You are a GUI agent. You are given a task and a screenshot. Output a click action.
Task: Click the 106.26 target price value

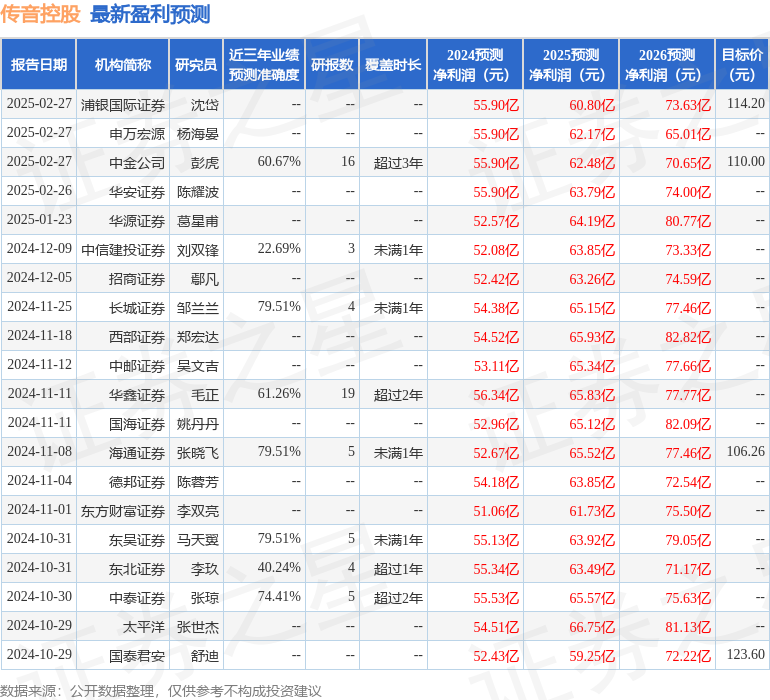pyautogui.click(x=746, y=451)
